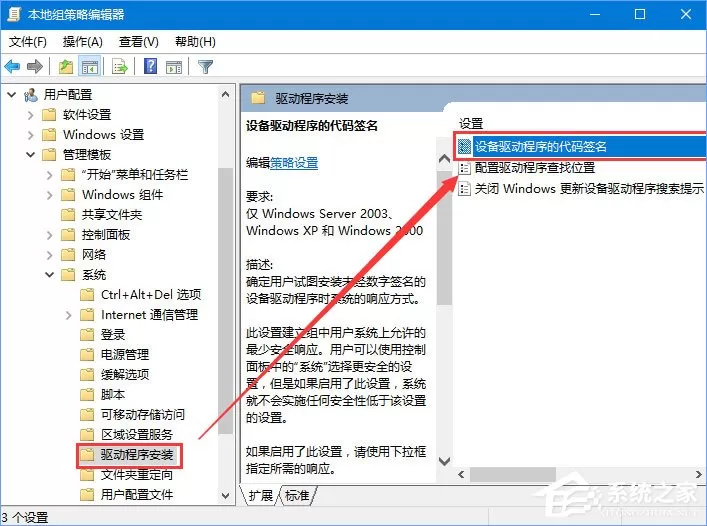Expand the 网络 node
This screenshot has height=526, width=707.
49,255
